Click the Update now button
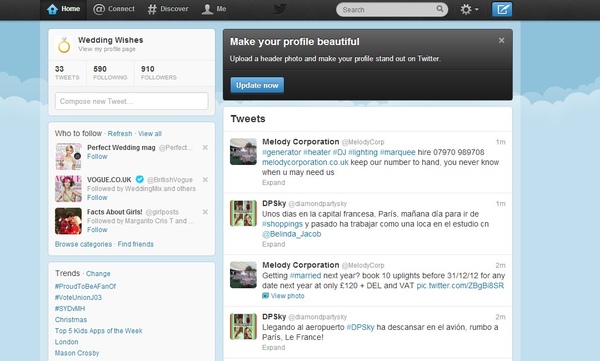 click(x=257, y=85)
